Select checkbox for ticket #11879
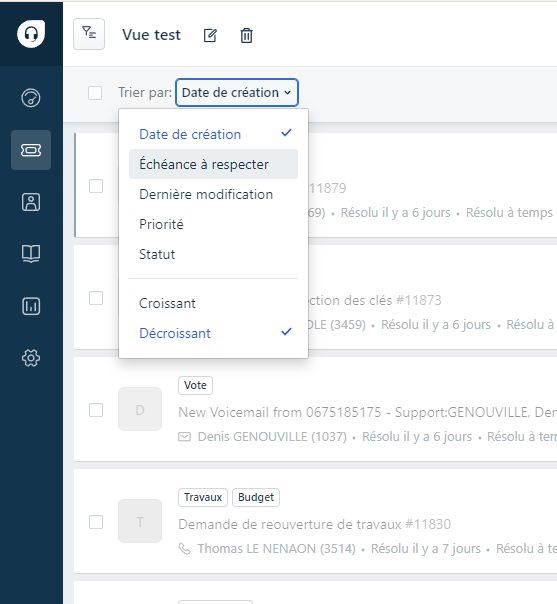The image size is (557, 604). click(x=96, y=186)
